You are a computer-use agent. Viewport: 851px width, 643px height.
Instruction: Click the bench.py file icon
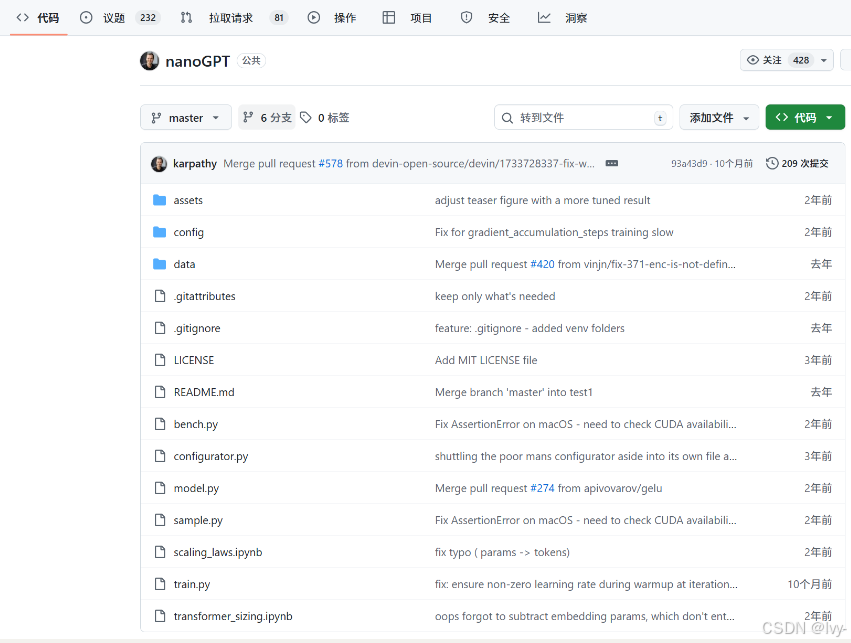[x=160, y=424]
